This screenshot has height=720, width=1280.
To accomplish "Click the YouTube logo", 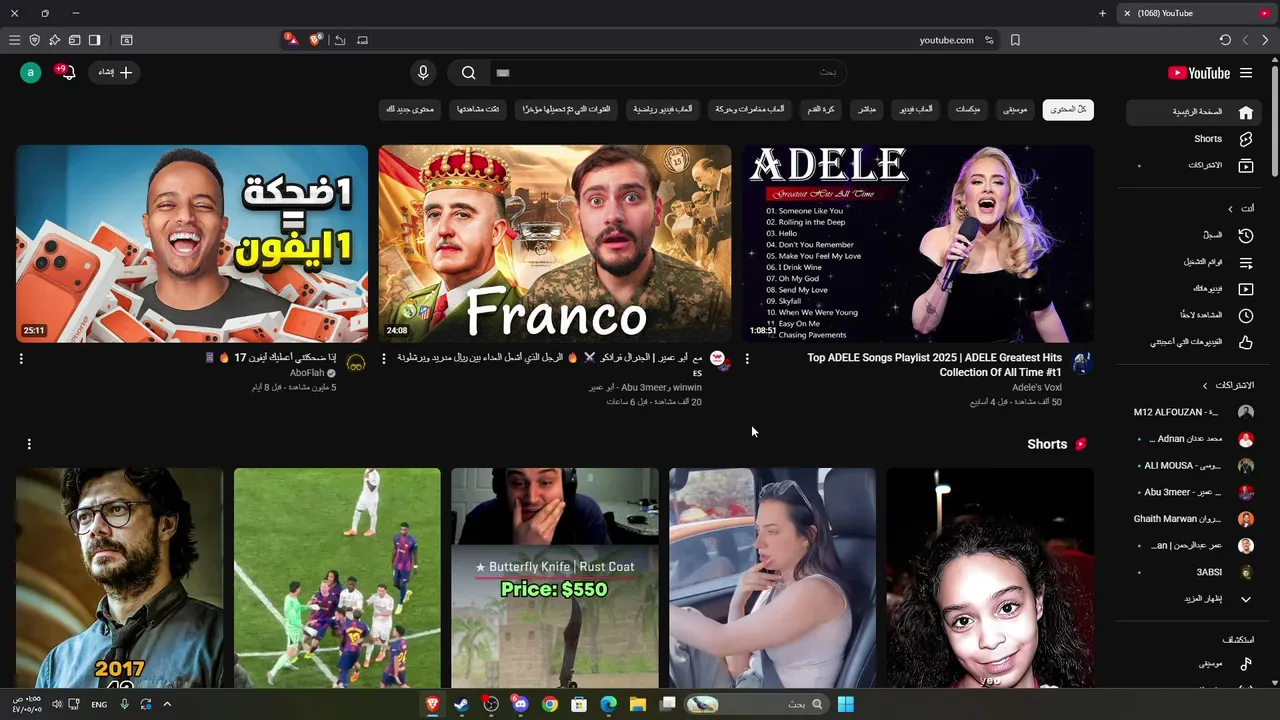I will [1199, 73].
